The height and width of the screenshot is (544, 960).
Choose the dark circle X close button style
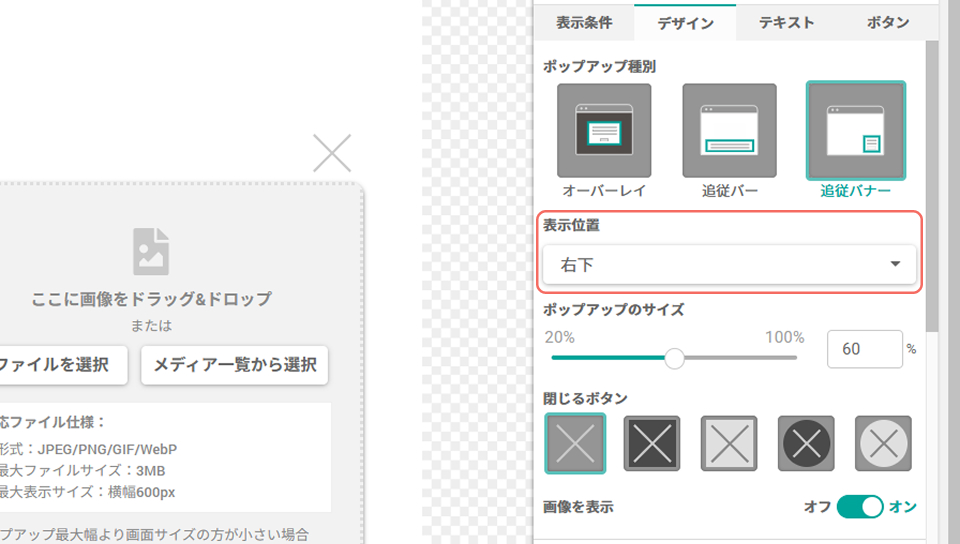tap(806, 444)
